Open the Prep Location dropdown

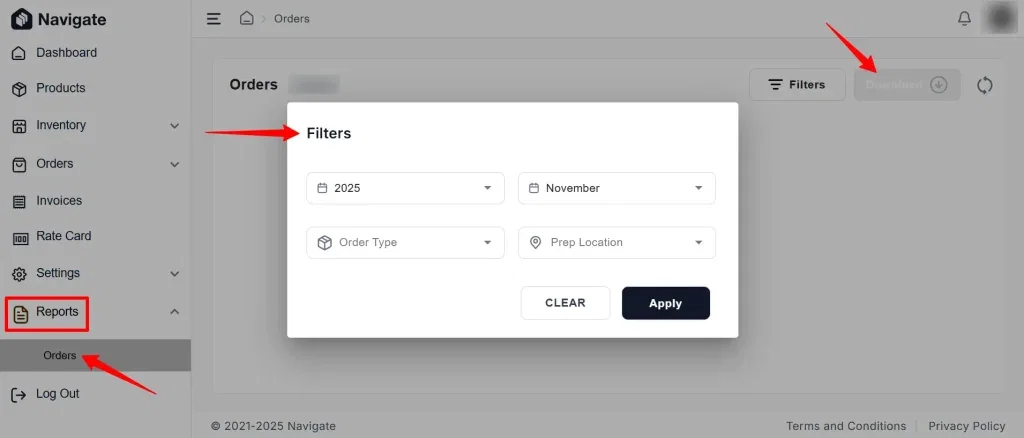(616, 243)
